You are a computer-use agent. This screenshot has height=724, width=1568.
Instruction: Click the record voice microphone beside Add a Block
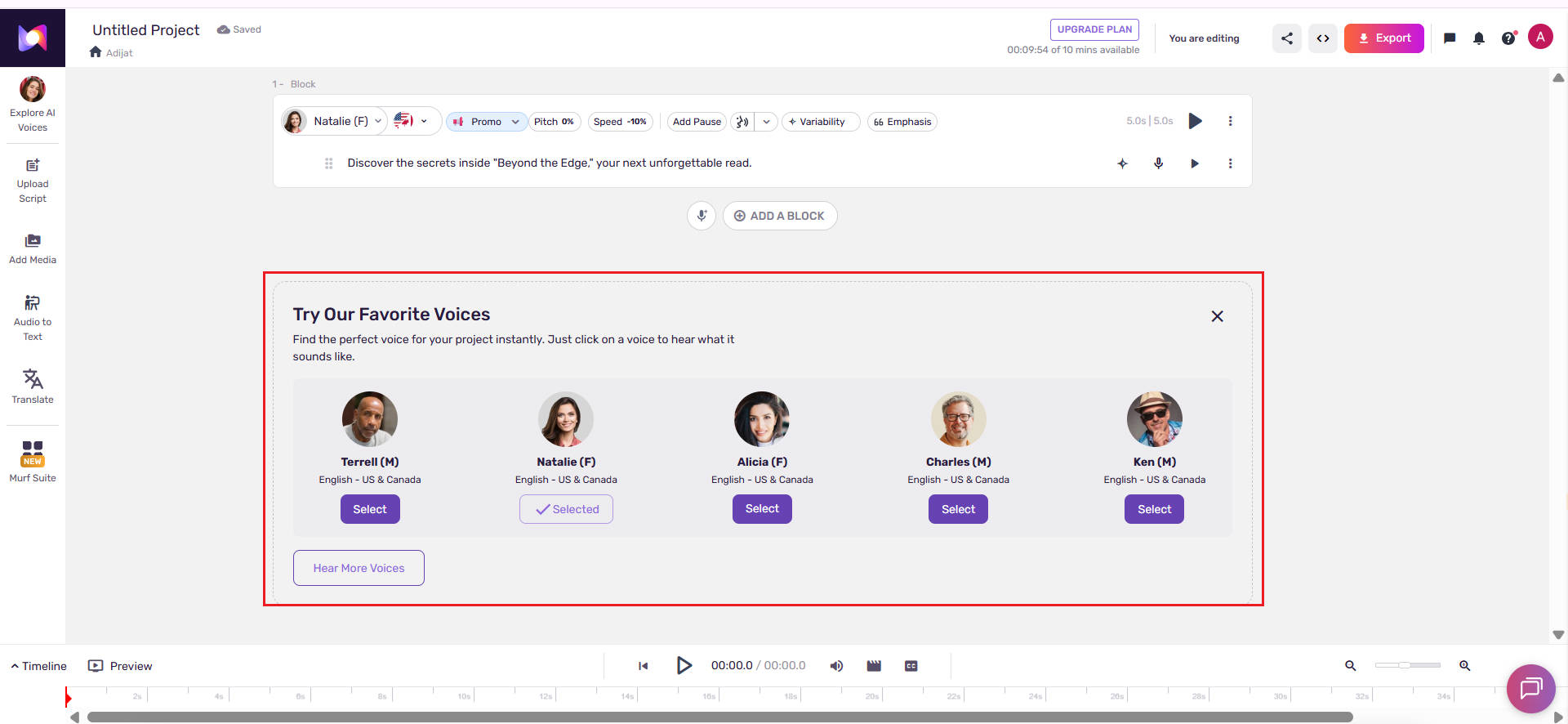[702, 216]
